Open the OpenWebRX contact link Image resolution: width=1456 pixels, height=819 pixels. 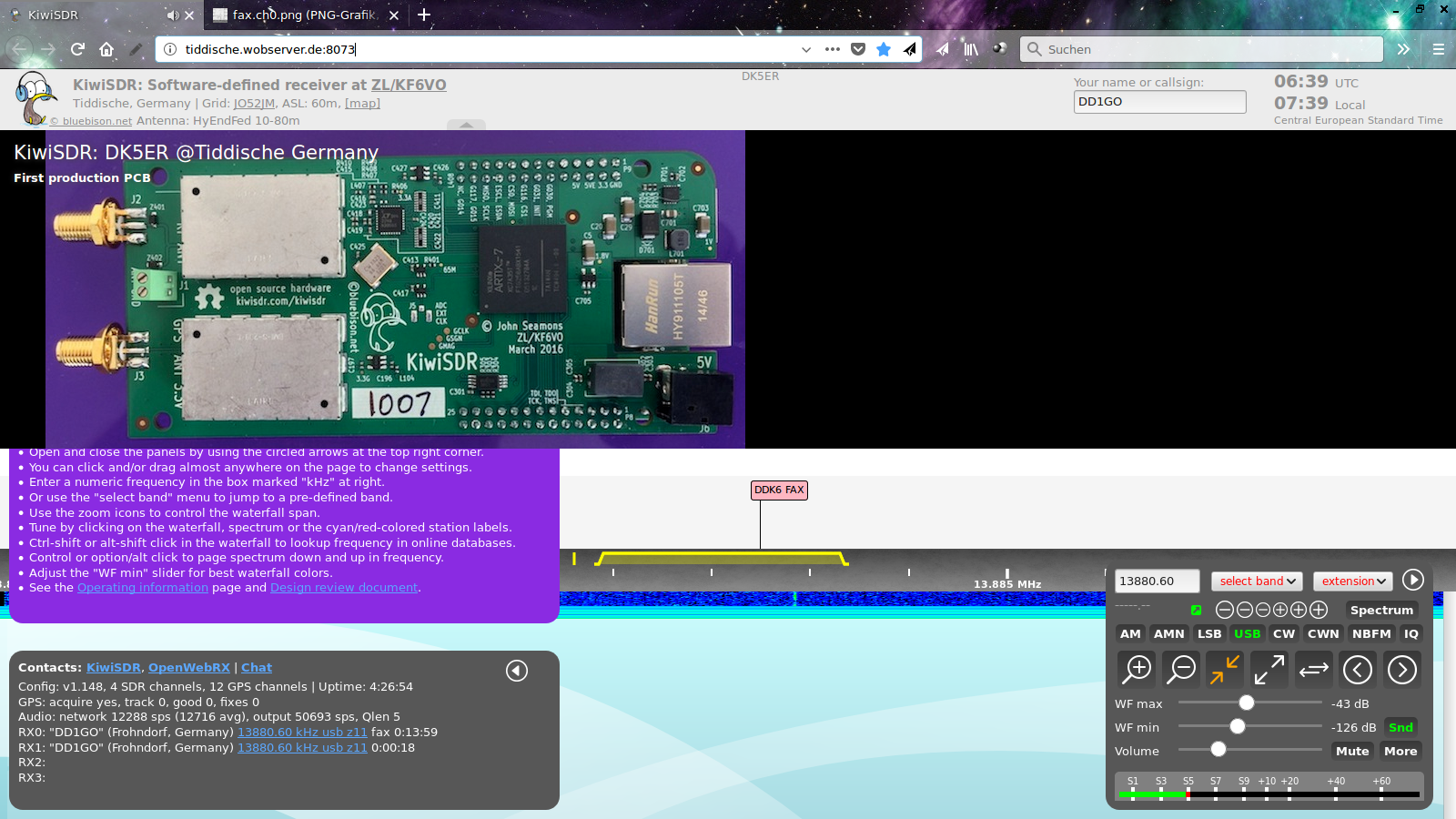189,668
